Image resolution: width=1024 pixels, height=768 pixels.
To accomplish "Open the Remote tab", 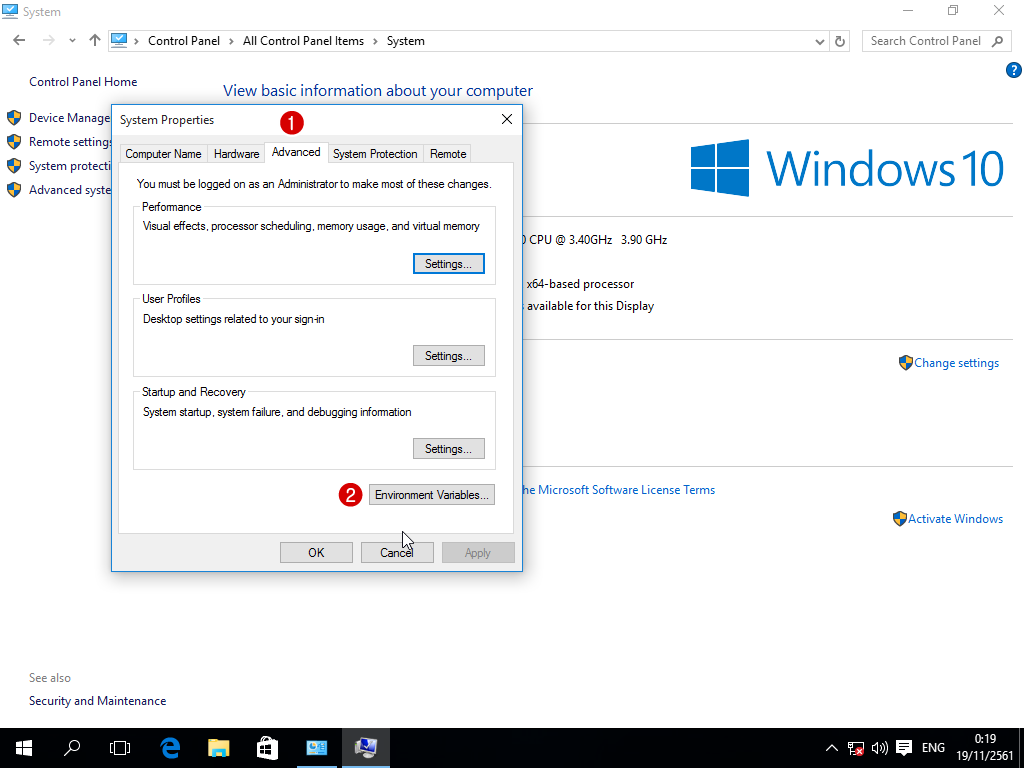I will click(x=448, y=154).
